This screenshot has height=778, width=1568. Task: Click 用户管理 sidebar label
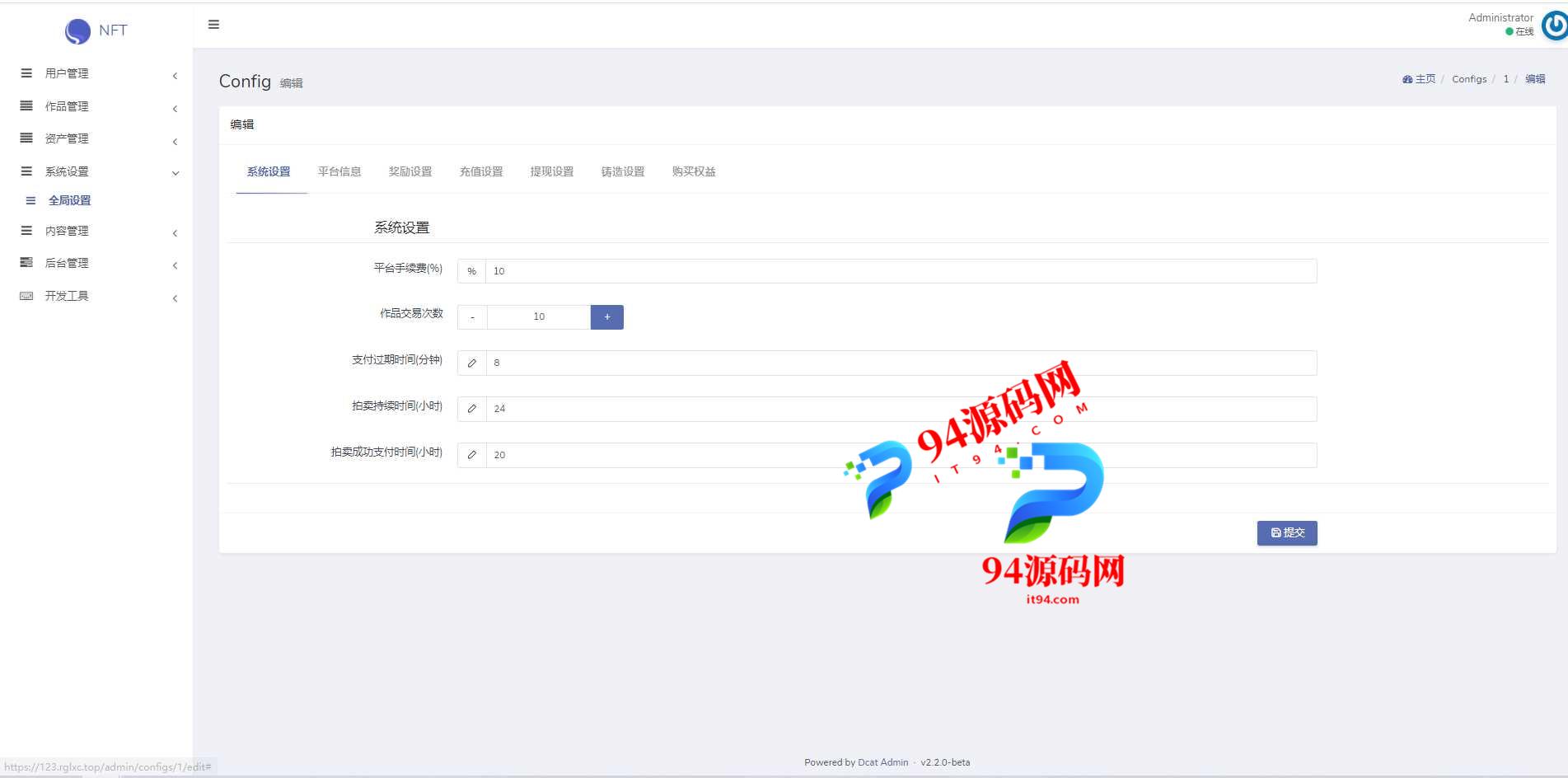coord(67,73)
